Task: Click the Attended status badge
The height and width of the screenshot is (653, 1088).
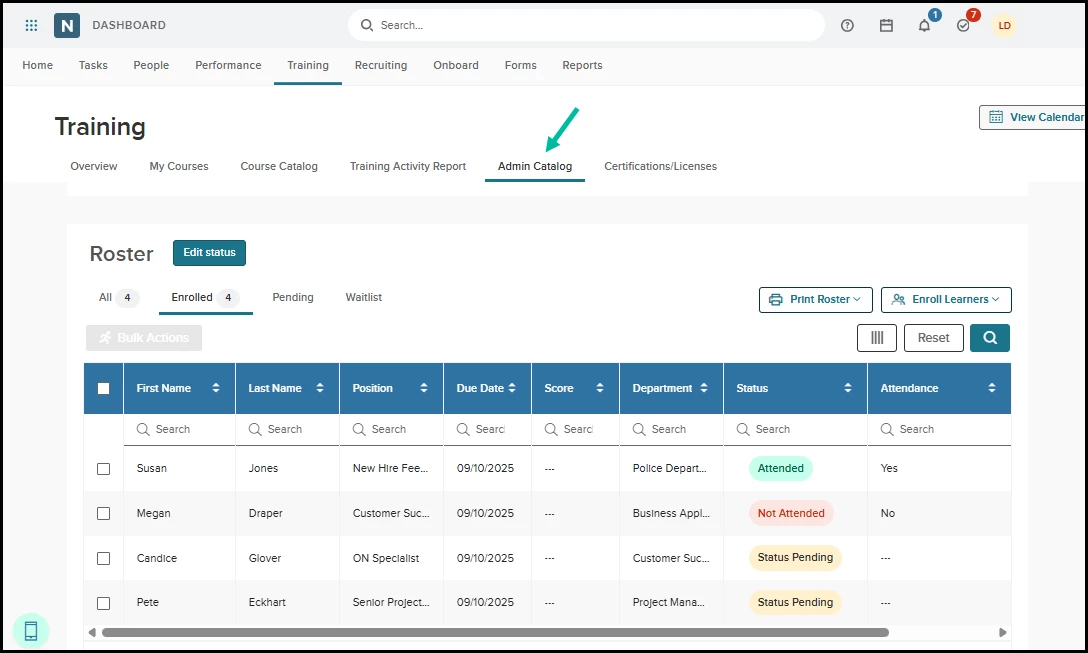Action: point(781,468)
